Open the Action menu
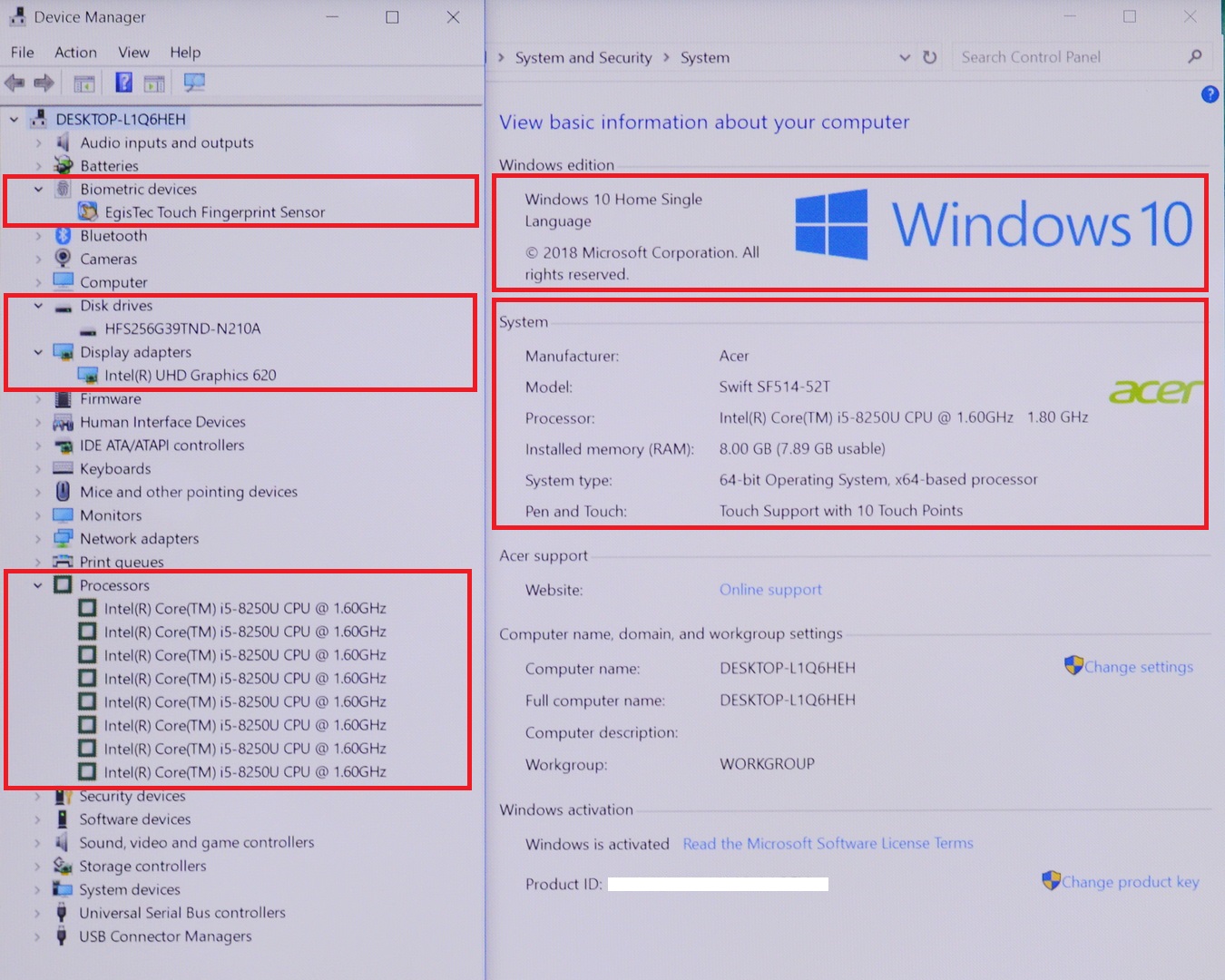This screenshot has height=980, width=1225. point(75,52)
